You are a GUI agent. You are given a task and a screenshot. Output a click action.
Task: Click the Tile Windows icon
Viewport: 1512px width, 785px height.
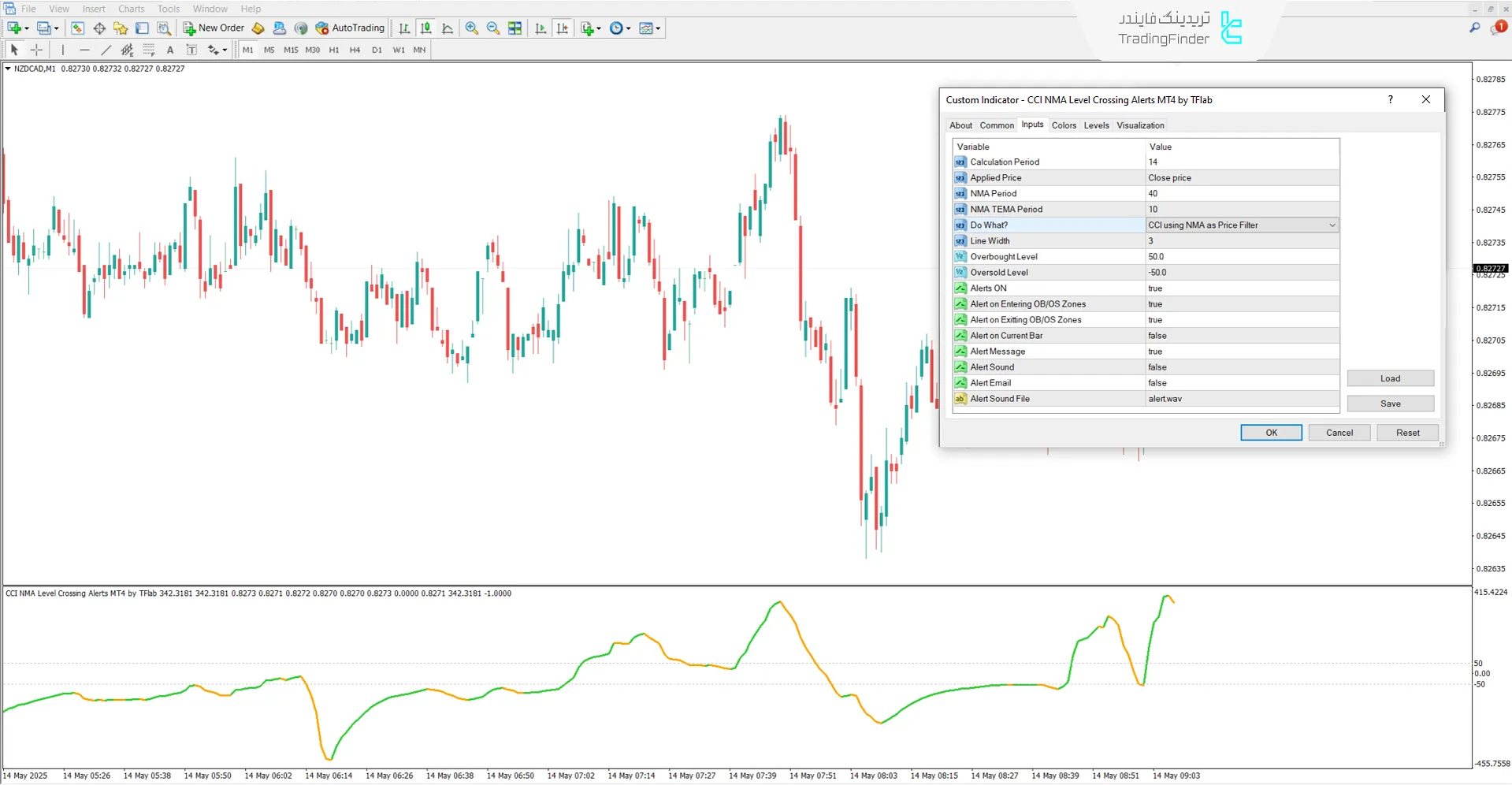click(x=515, y=28)
